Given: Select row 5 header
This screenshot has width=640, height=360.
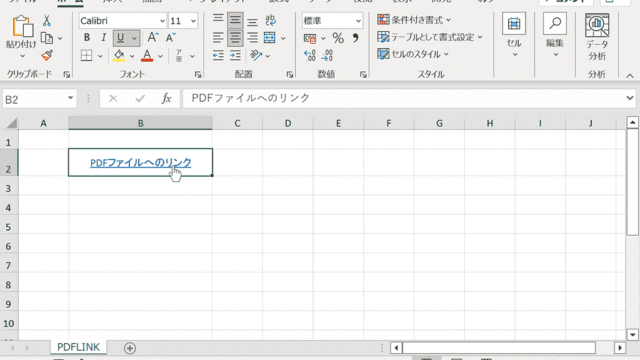Looking at the screenshot, I should [9, 227].
